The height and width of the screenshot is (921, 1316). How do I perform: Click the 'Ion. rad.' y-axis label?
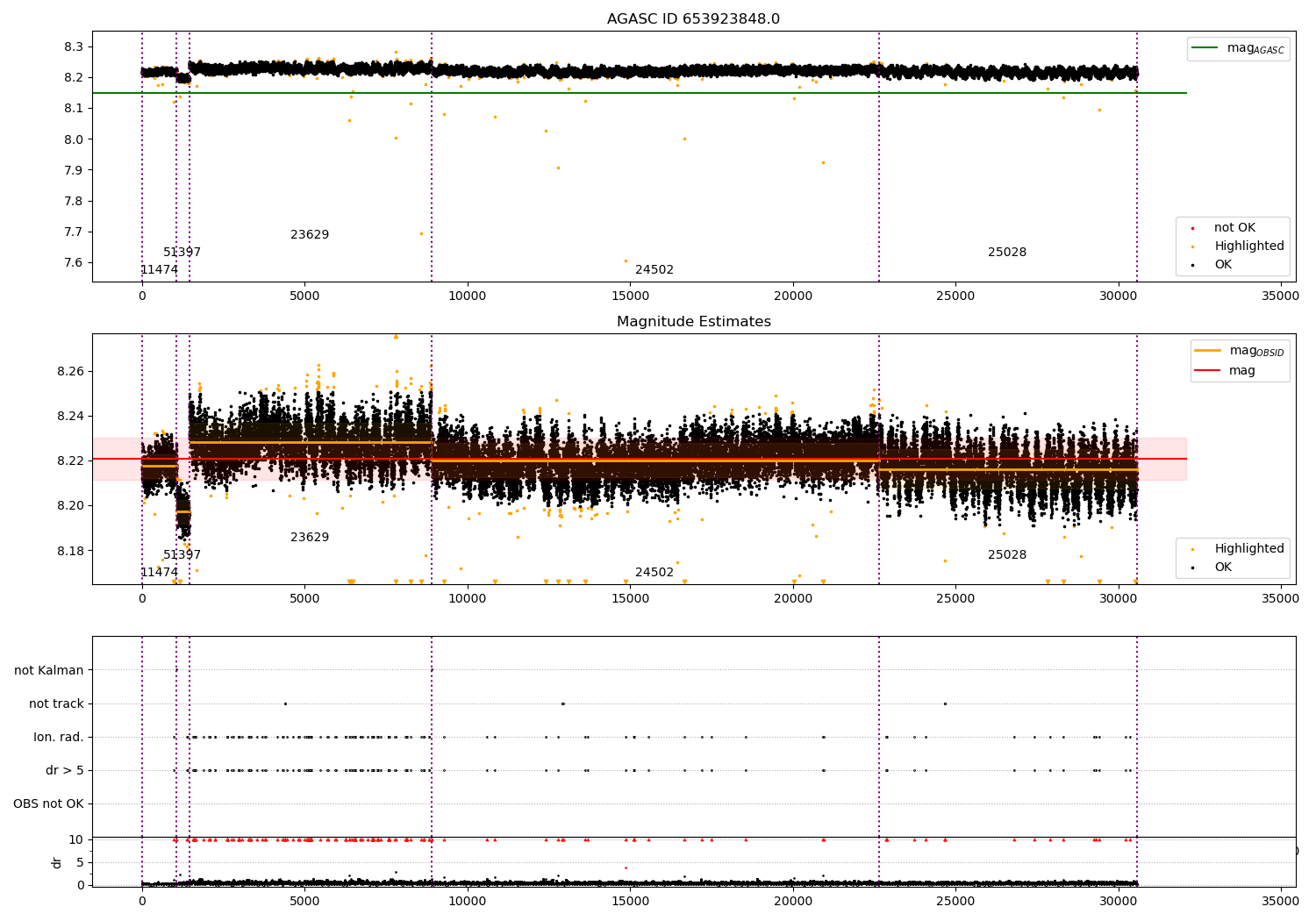coord(59,738)
